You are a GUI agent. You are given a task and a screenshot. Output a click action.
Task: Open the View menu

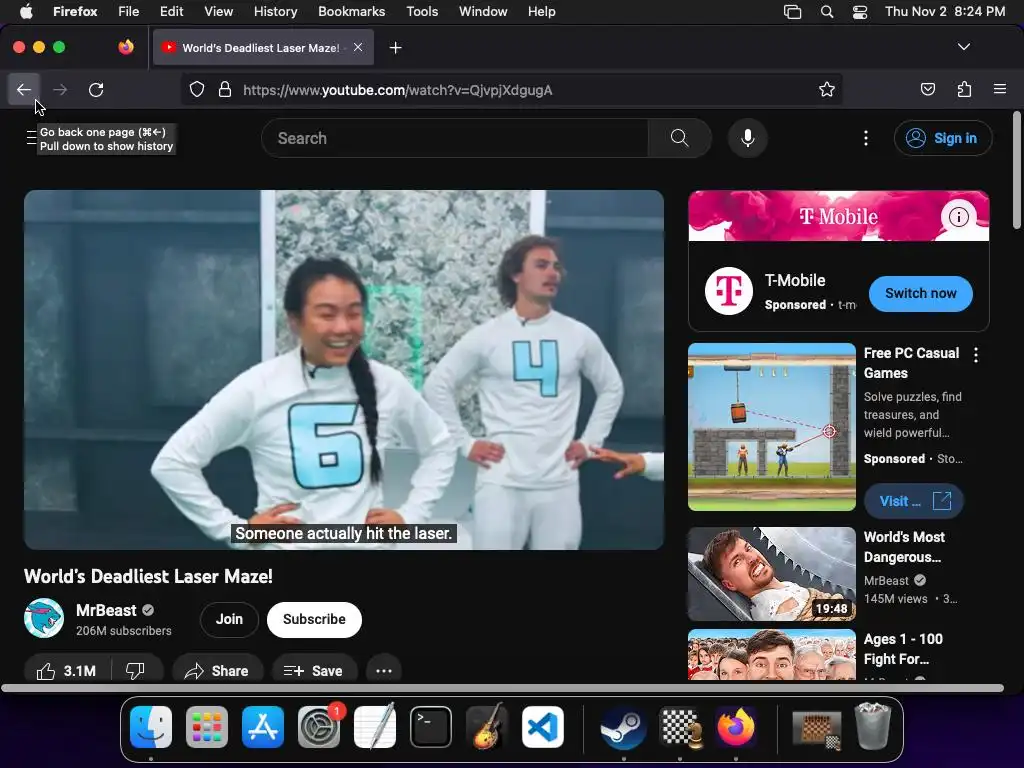coord(218,11)
